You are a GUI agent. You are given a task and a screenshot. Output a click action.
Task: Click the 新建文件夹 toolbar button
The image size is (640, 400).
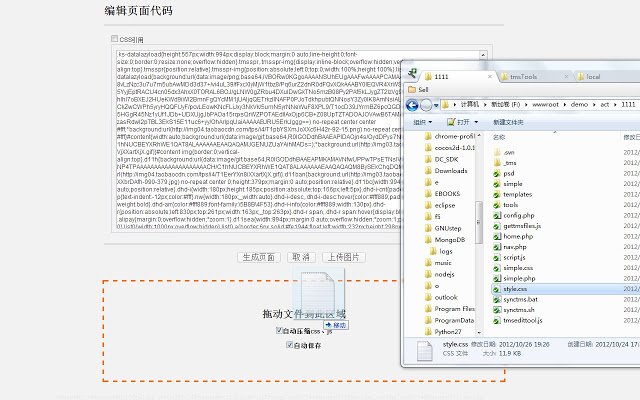(x=508, y=122)
